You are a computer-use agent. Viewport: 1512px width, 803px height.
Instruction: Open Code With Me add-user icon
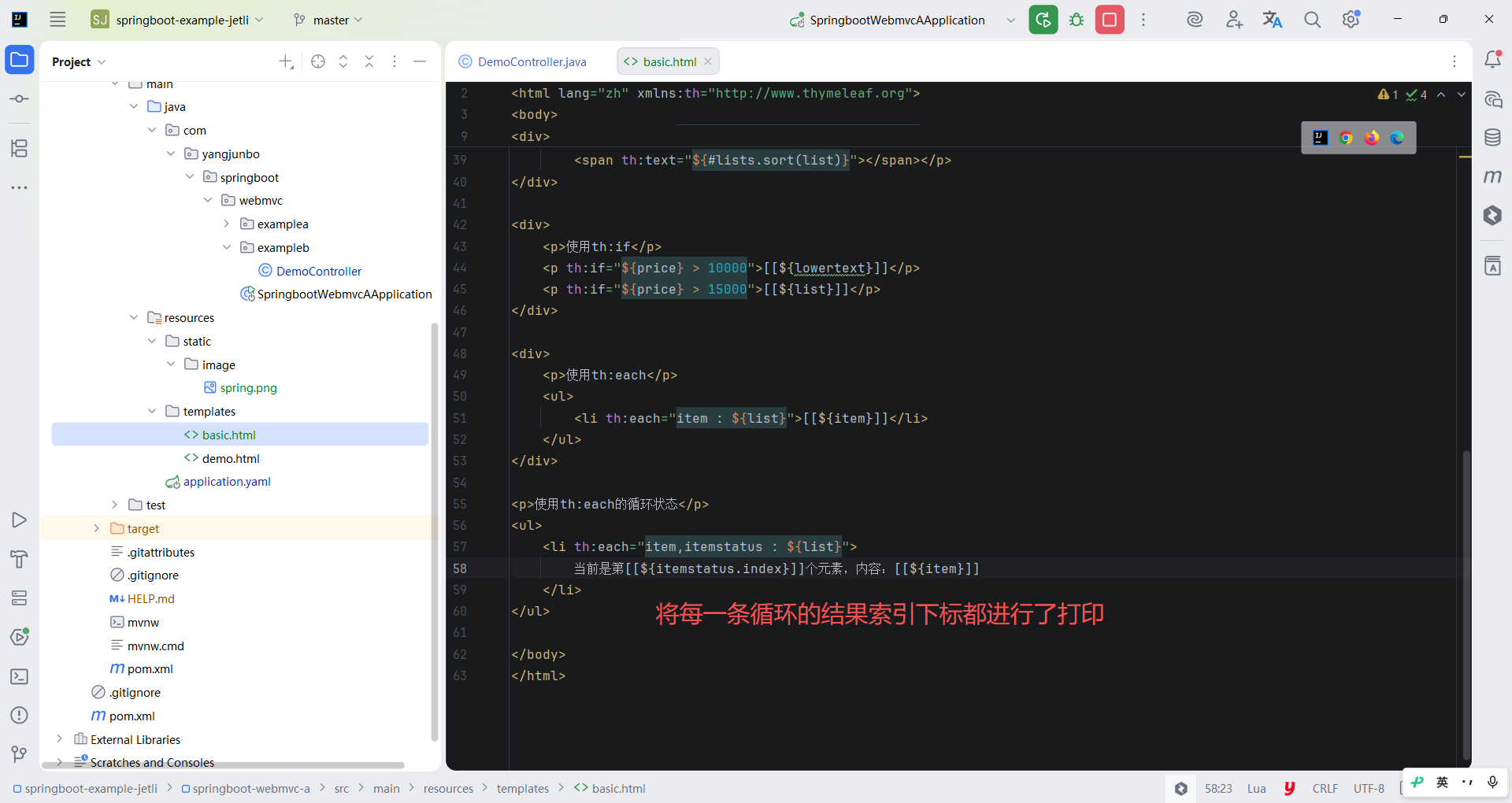(x=1234, y=20)
